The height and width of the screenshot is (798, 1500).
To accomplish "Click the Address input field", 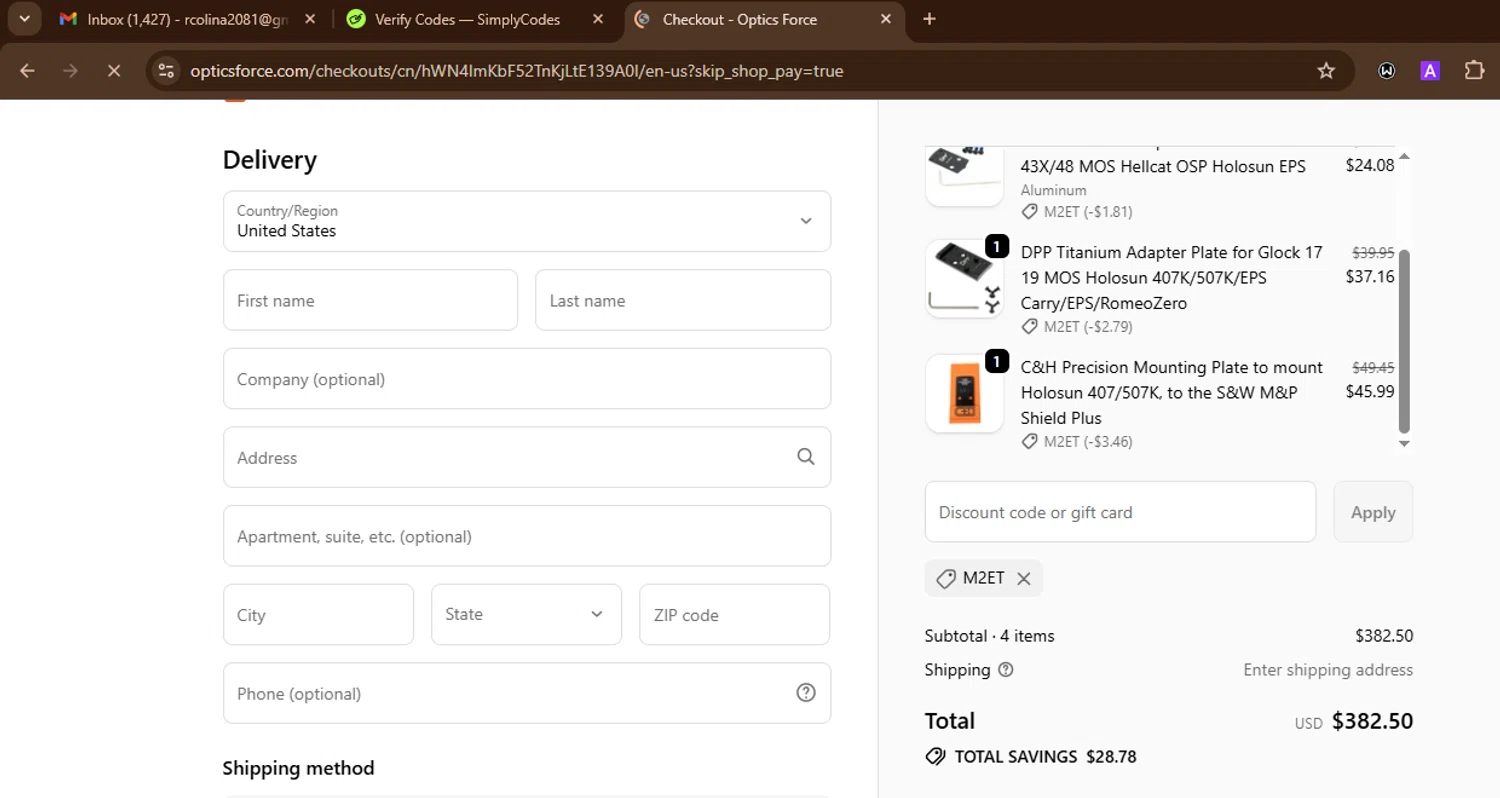I will pyautogui.click(x=527, y=457).
